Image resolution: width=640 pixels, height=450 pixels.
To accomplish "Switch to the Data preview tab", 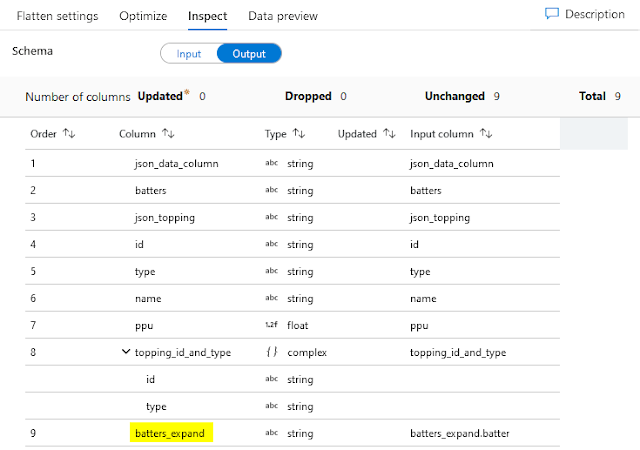I will pyautogui.click(x=283, y=16).
